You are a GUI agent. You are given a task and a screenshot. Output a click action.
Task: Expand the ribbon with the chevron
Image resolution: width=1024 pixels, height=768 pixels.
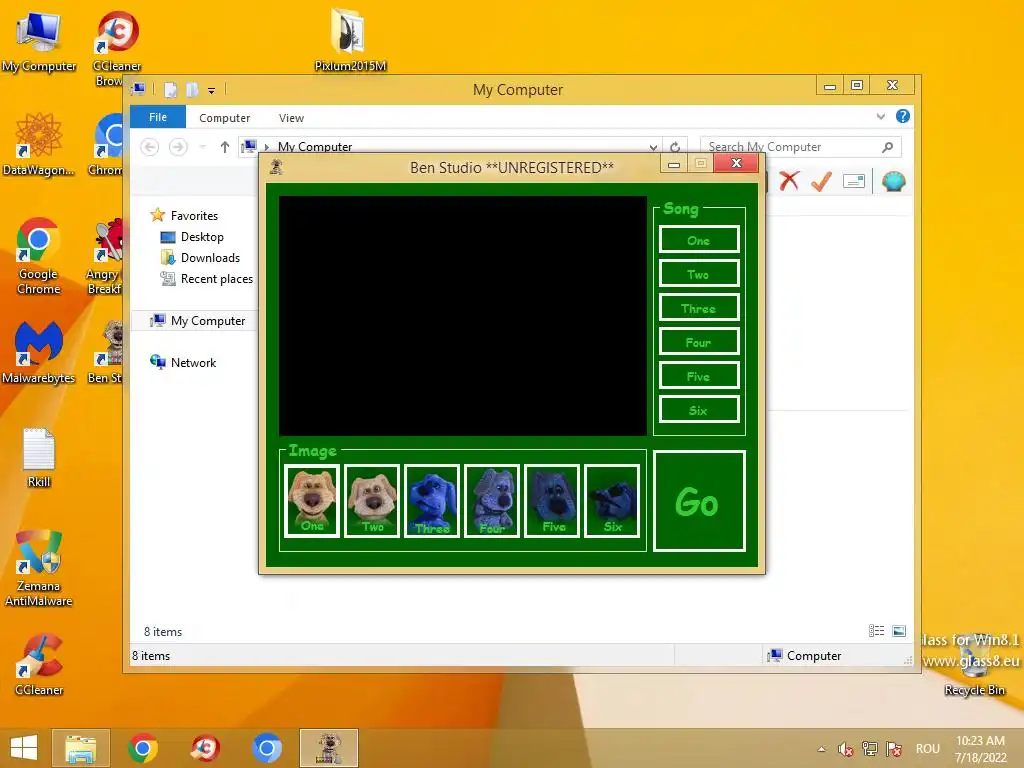[x=880, y=116]
